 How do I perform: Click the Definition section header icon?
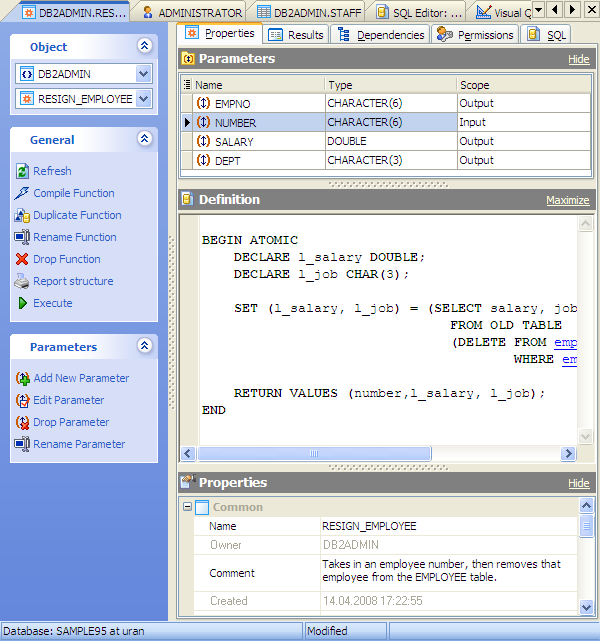188,199
